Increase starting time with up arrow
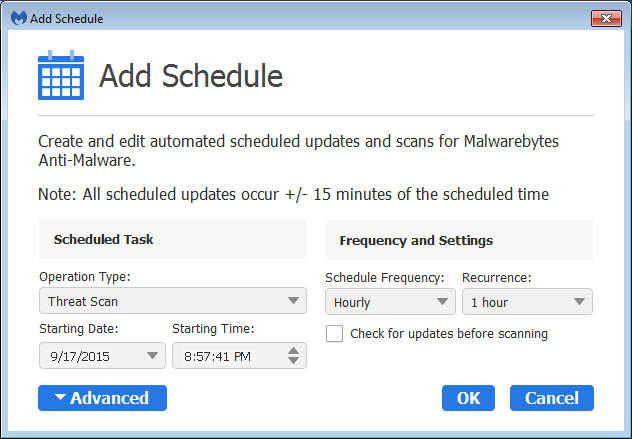 (293, 351)
